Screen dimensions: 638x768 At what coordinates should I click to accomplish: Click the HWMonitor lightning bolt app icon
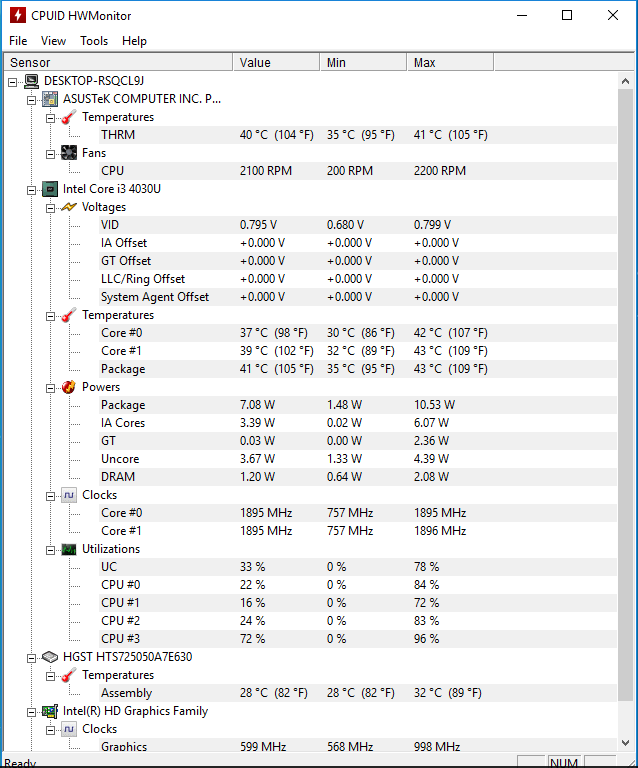tap(18, 15)
